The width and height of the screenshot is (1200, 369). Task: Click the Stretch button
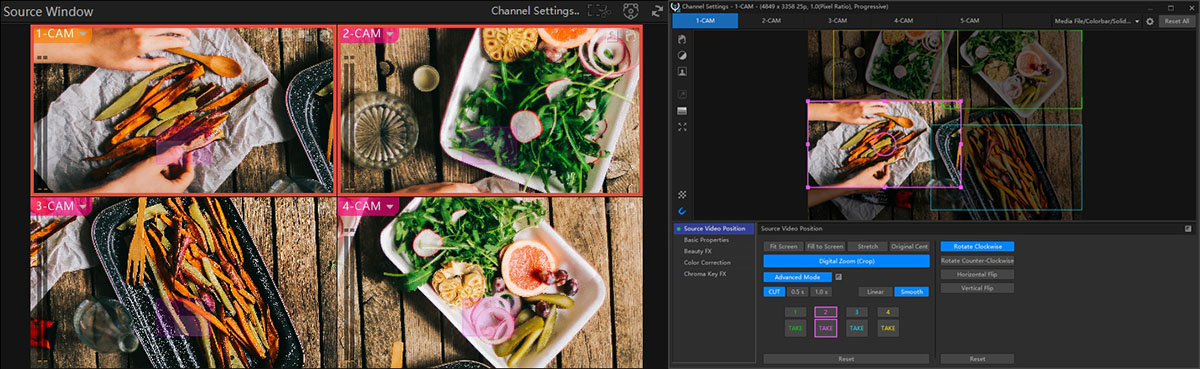(867, 246)
